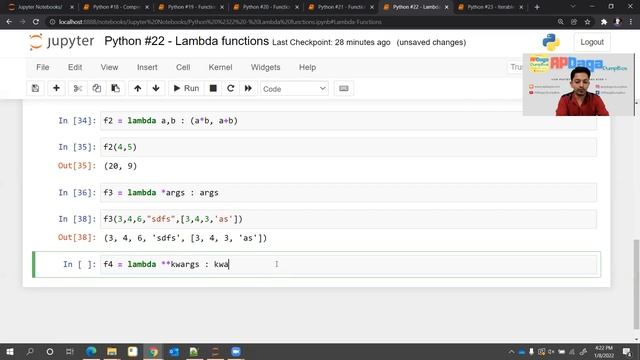Image resolution: width=640 pixels, height=360 pixels.
Task: Bookmark this page with the star icon
Action: 587,22
